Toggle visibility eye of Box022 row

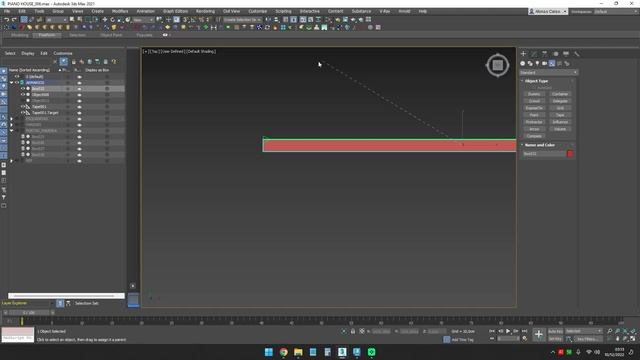[23, 89]
